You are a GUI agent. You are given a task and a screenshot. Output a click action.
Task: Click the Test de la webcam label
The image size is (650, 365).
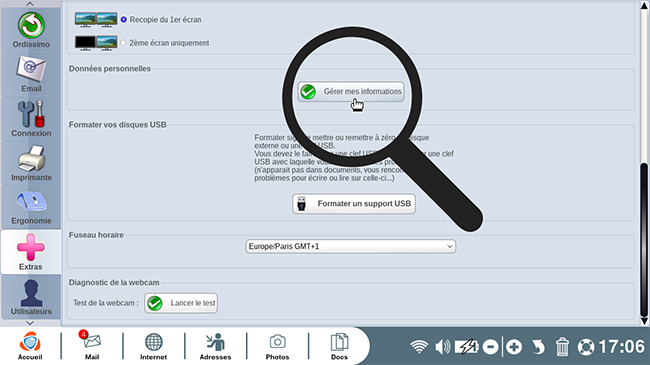[x=106, y=303]
